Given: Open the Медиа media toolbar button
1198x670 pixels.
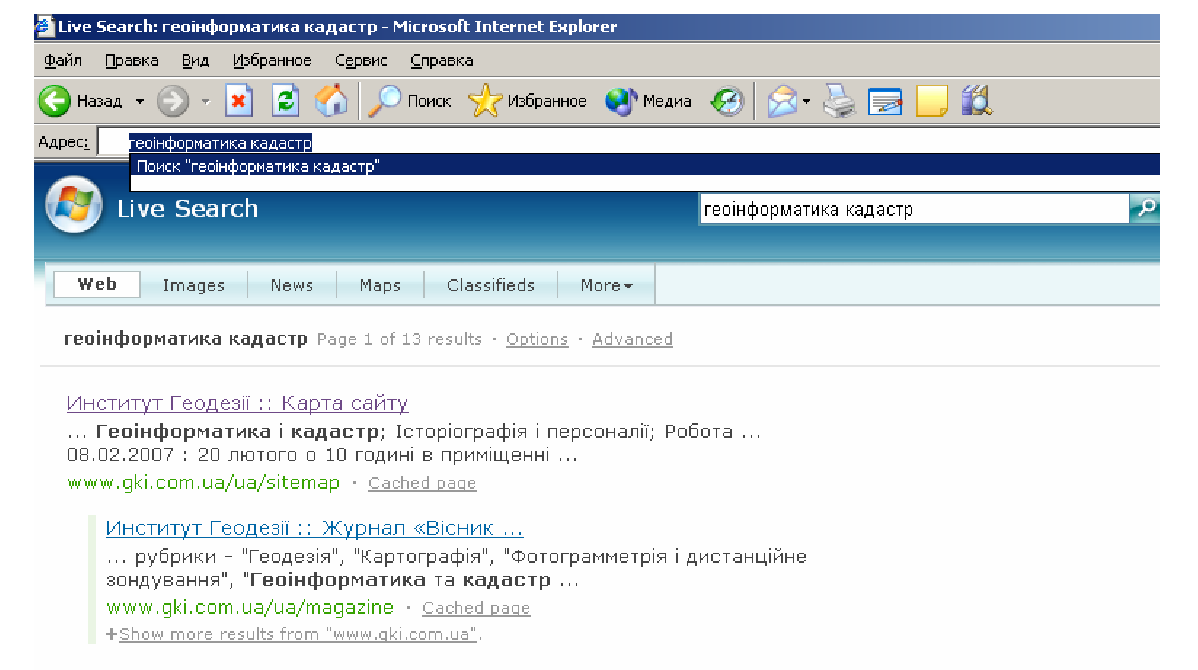Looking at the screenshot, I should click(648, 101).
